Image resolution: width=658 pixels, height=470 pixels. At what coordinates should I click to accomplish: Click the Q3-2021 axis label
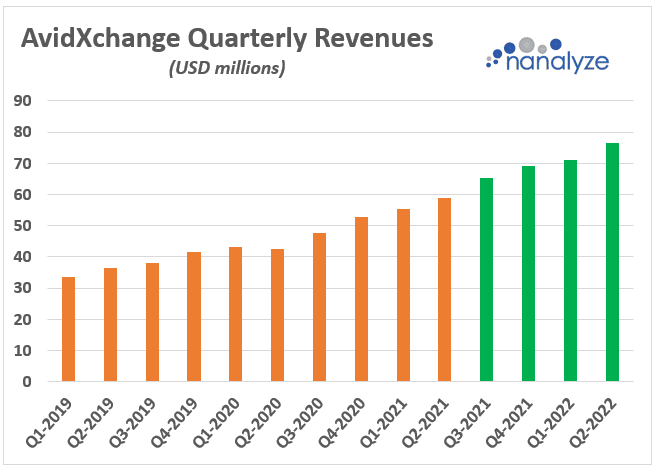(x=467, y=422)
